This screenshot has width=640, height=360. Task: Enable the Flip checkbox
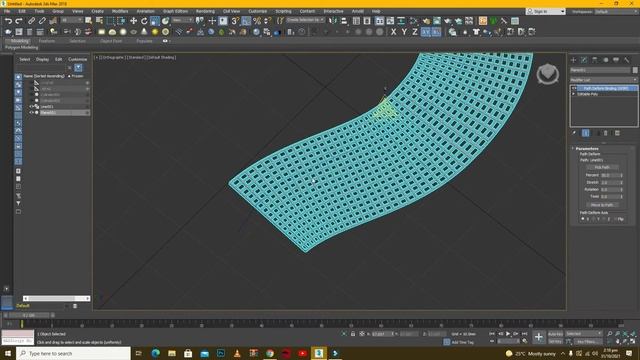(615, 219)
